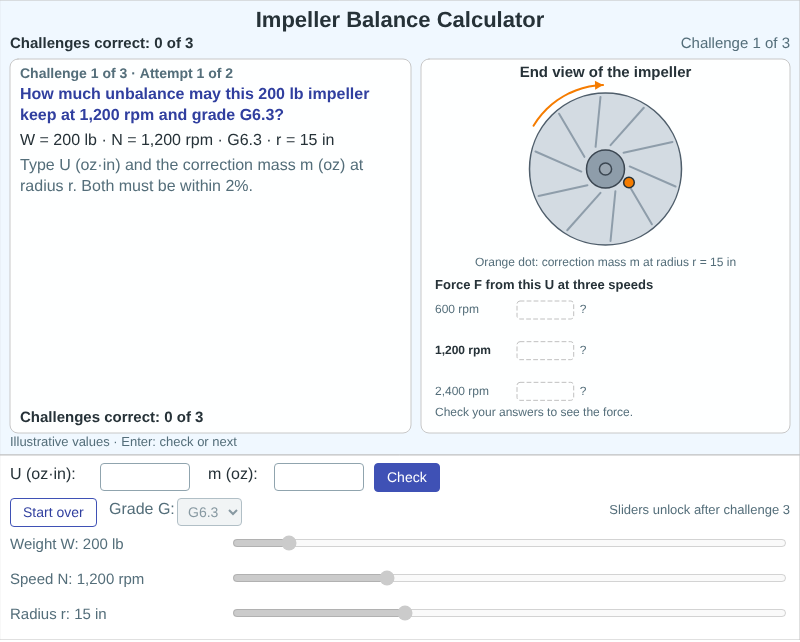
Task: Click the 'Impeller Balance Calculator' title
Action: click(400, 20)
